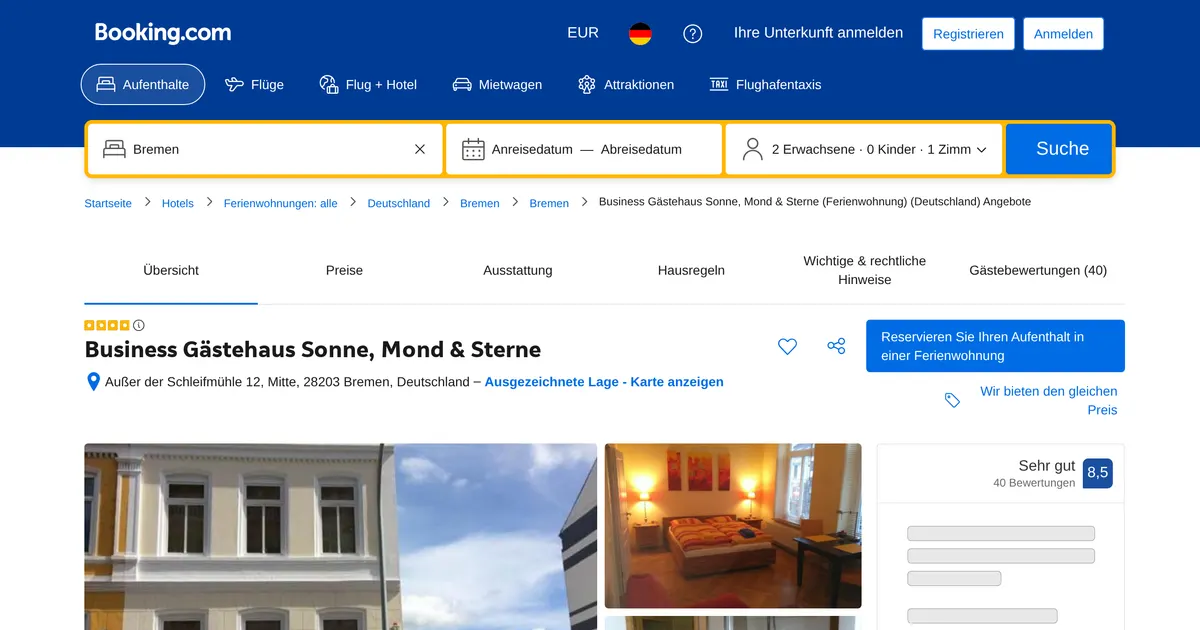Open the Gästebewertungen (40) tab
Screen dimensions: 1200x630
(1038, 270)
